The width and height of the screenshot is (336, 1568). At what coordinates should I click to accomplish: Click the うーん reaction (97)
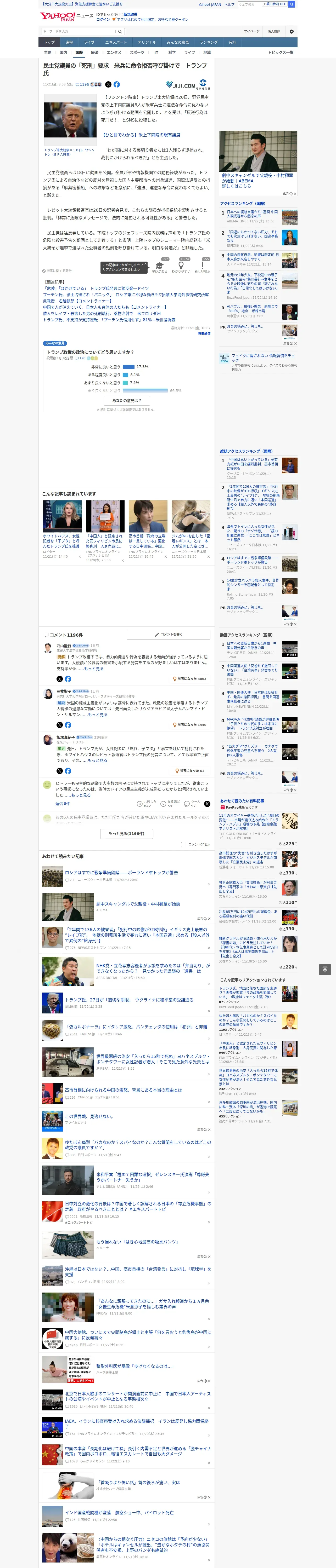click(x=192, y=804)
